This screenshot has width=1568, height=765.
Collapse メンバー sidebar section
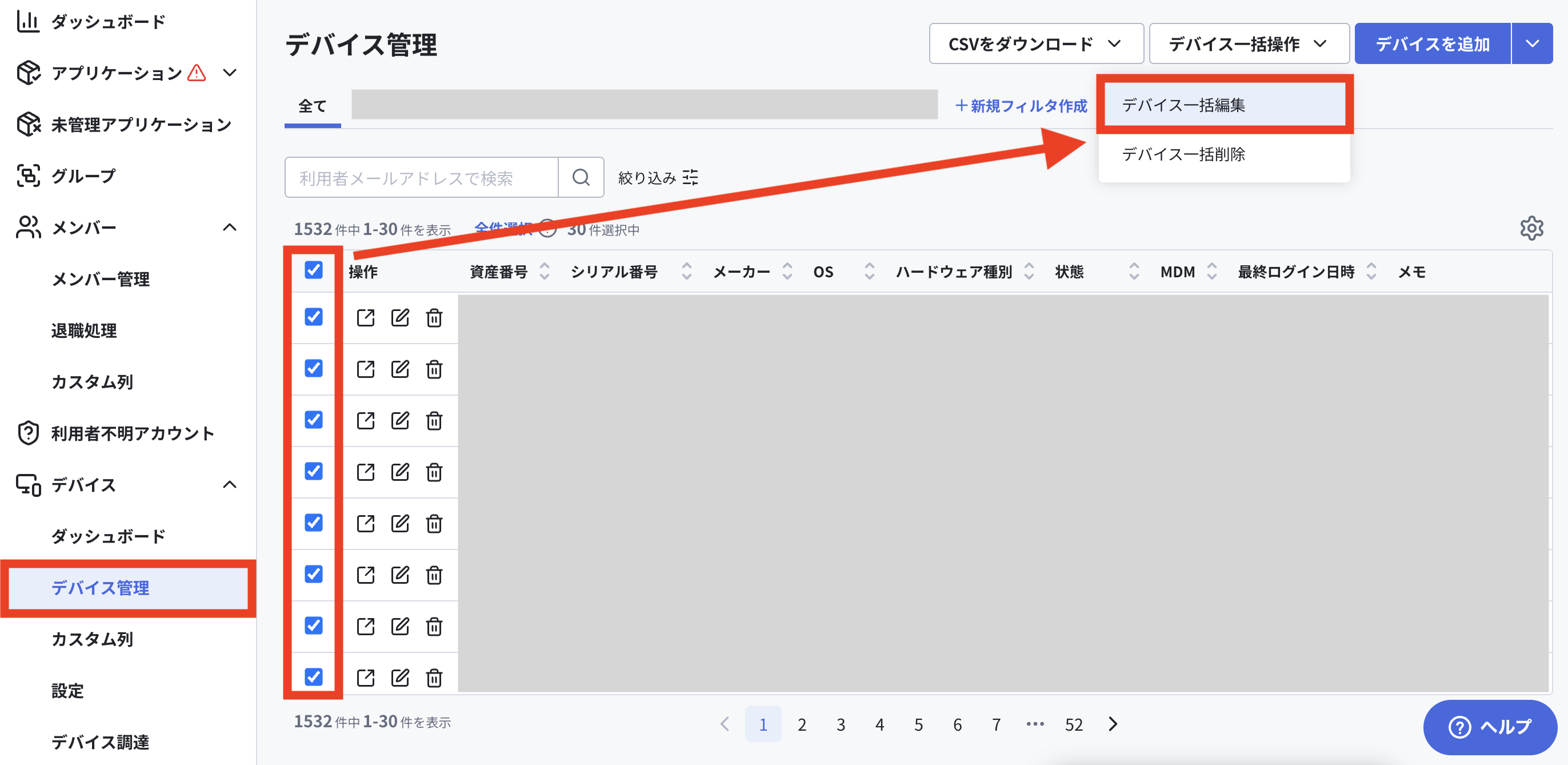tap(230, 227)
